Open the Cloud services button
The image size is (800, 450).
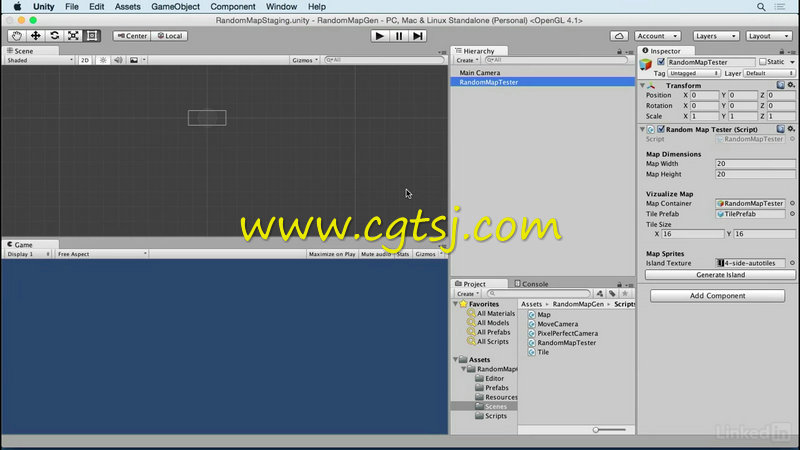click(619, 36)
